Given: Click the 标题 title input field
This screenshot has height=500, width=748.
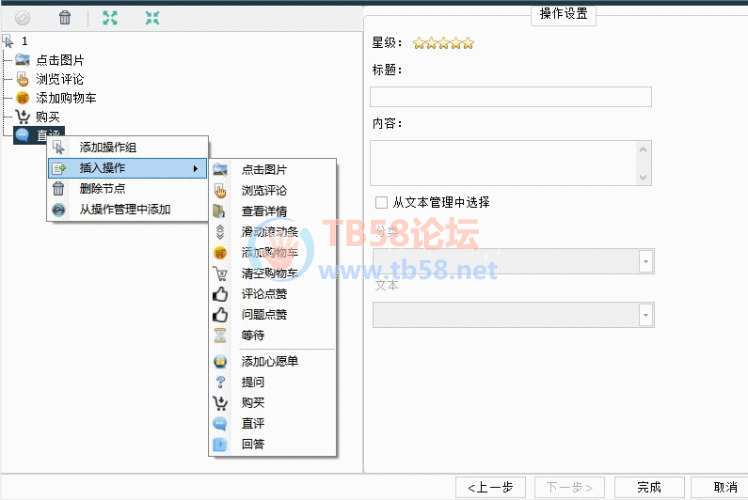Looking at the screenshot, I should [510, 97].
